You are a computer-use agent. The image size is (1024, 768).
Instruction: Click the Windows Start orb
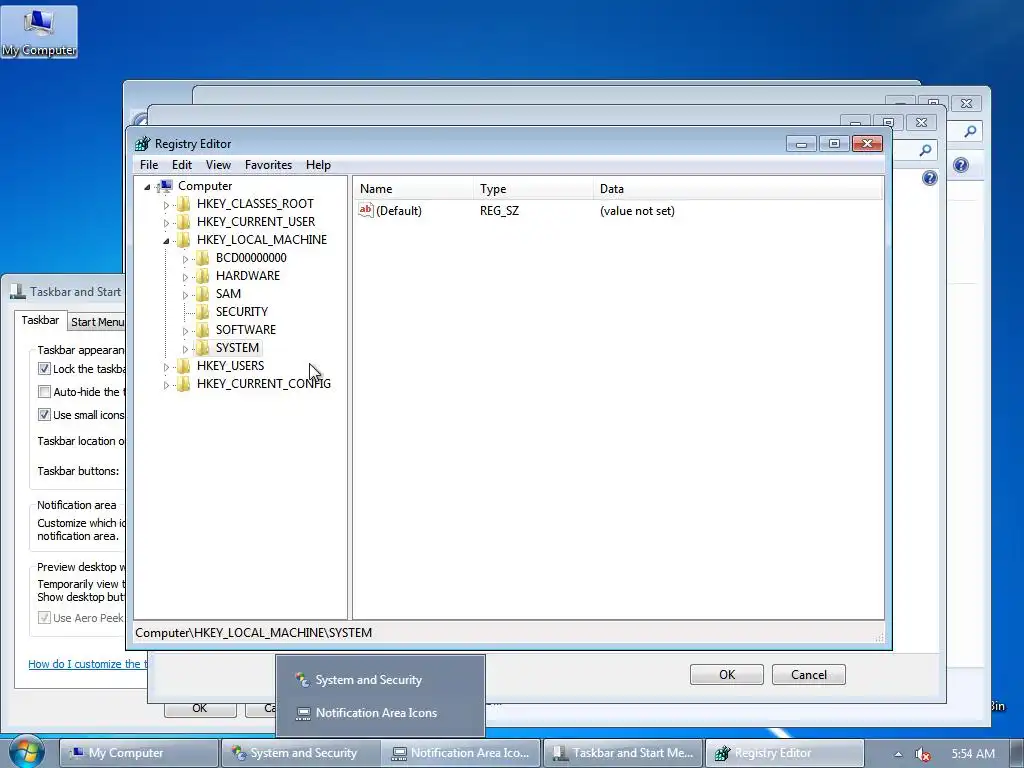[26, 752]
